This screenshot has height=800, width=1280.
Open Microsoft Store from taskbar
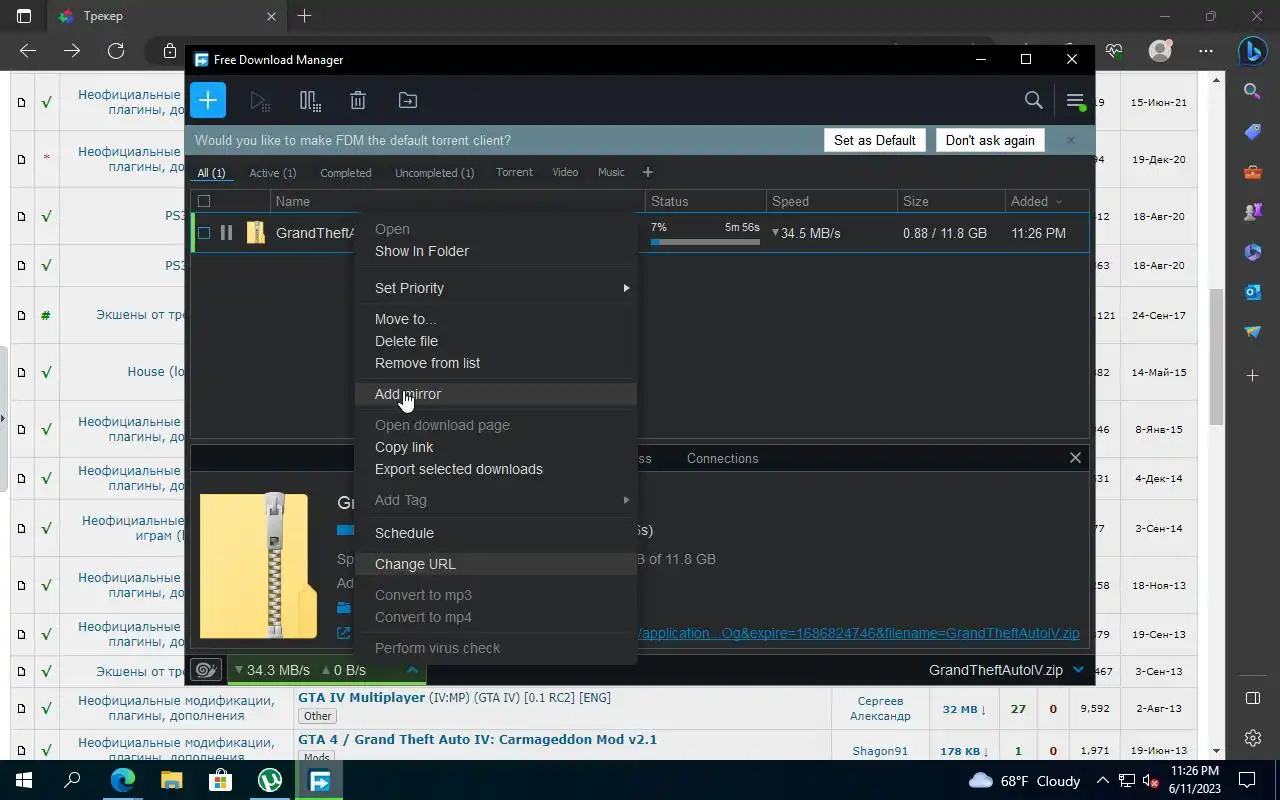[x=220, y=780]
